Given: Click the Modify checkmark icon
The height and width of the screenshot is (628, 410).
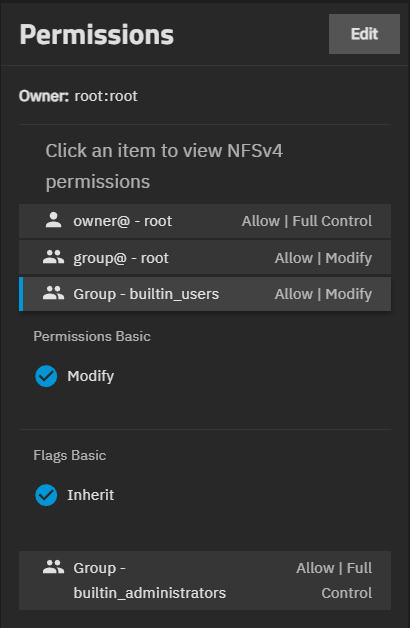Looking at the screenshot, I should [46, 376].
